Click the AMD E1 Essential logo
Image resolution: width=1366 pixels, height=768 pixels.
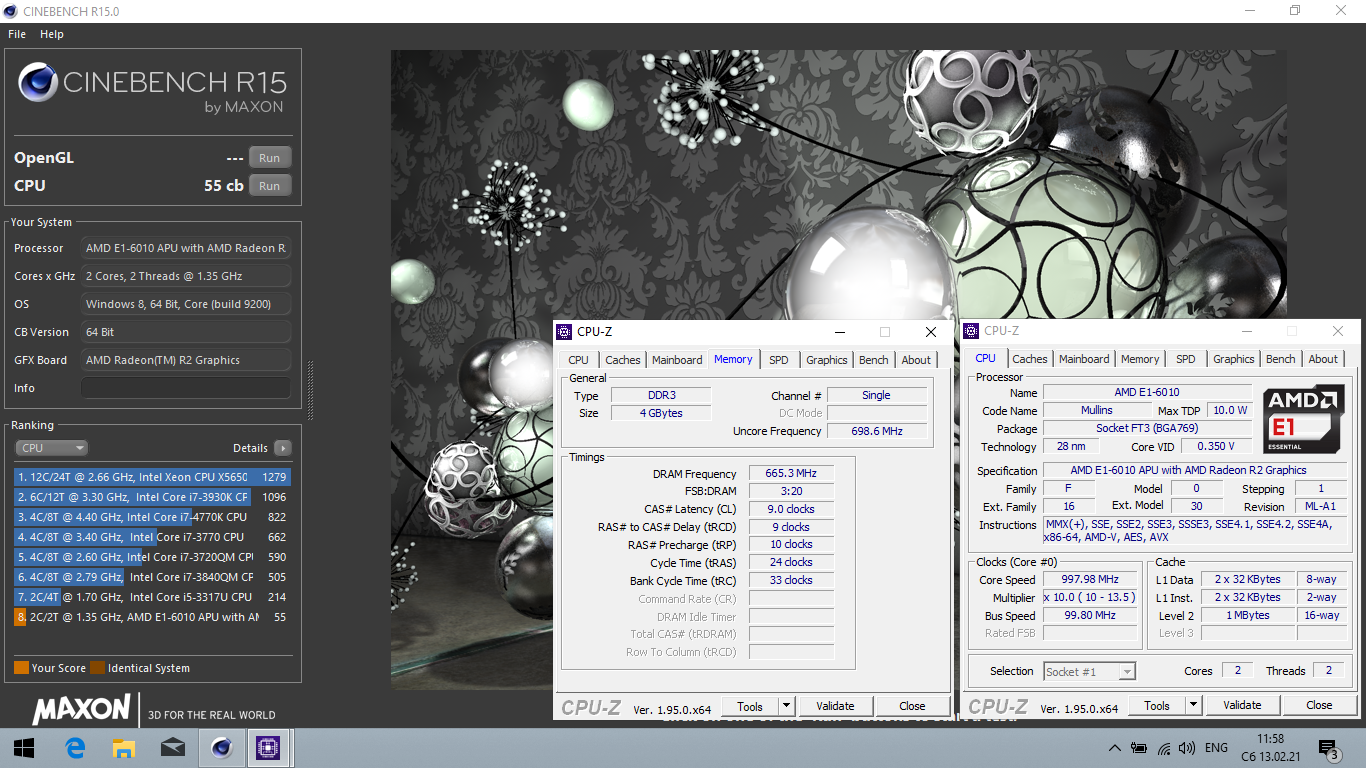point(1302,418)
